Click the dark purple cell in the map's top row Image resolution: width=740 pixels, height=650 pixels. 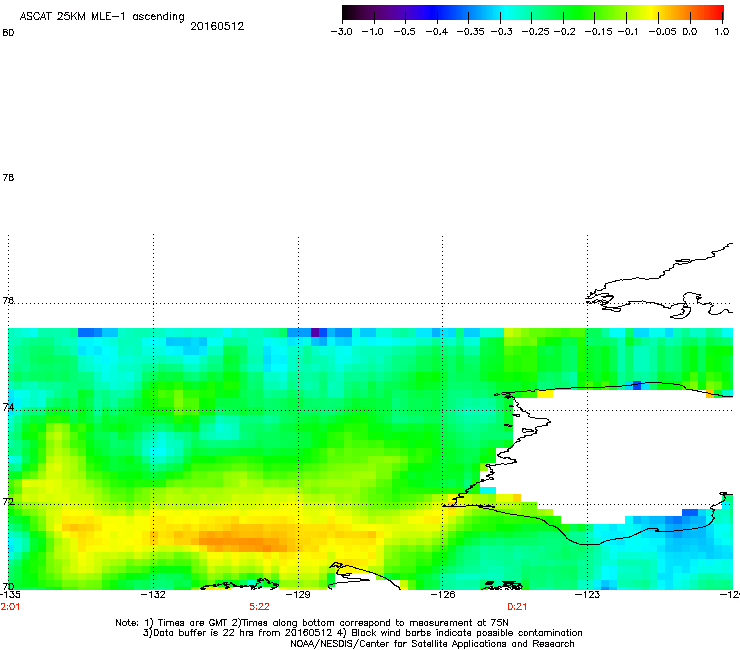tap(315, 332)
